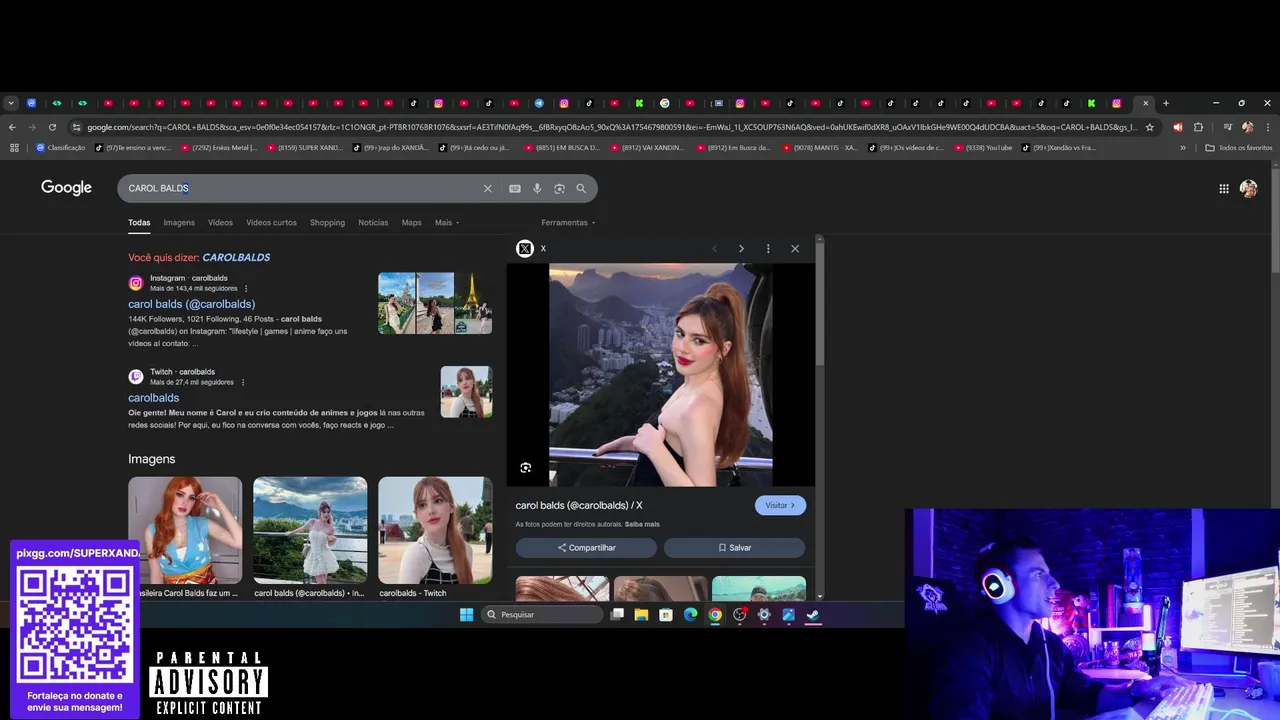The image size is (1280, 720).
Task: Expand the Mais search filters dropdown
Action: point(447,222)
